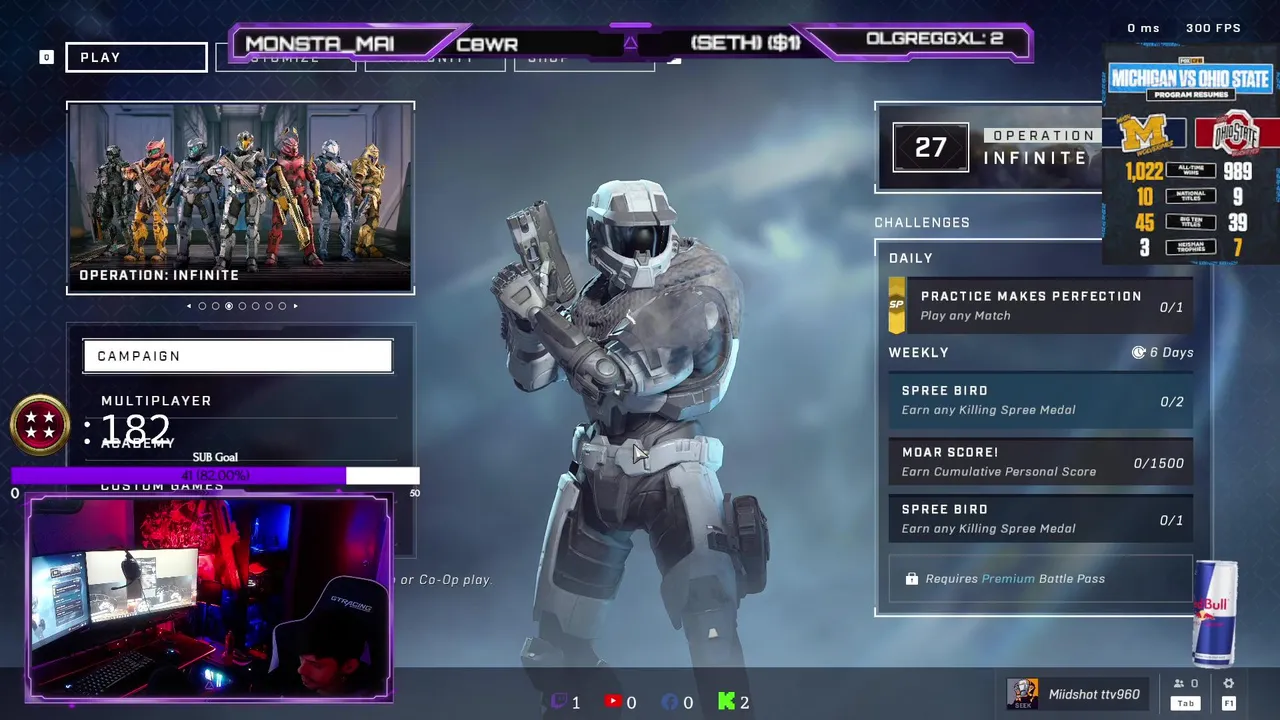Click the purple SUB Goal progress bar
The image size is (1280, 720).
(x=216, y=475)
